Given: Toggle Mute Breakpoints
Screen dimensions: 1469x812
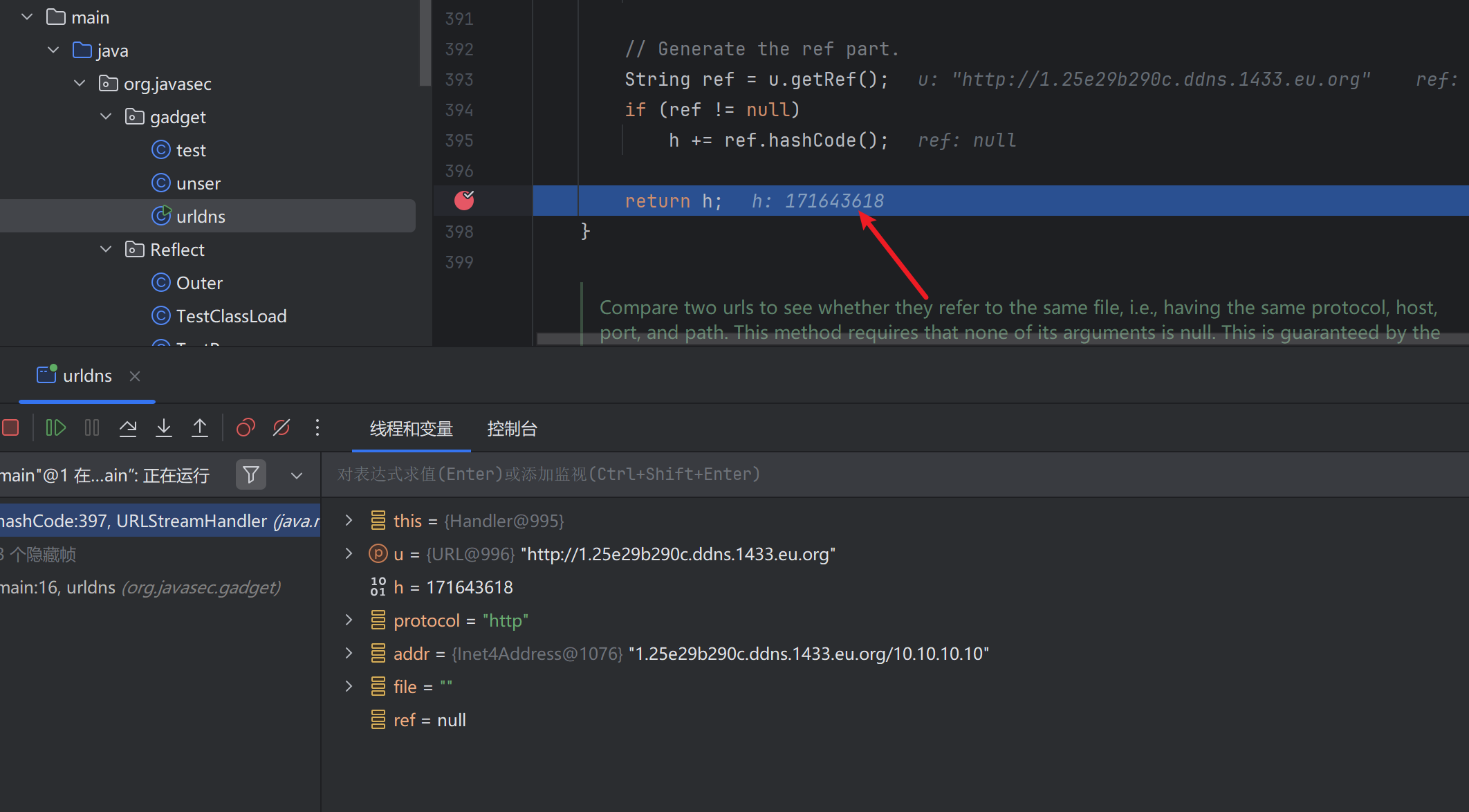Looking at the screenshot, I should pos(281,428).
